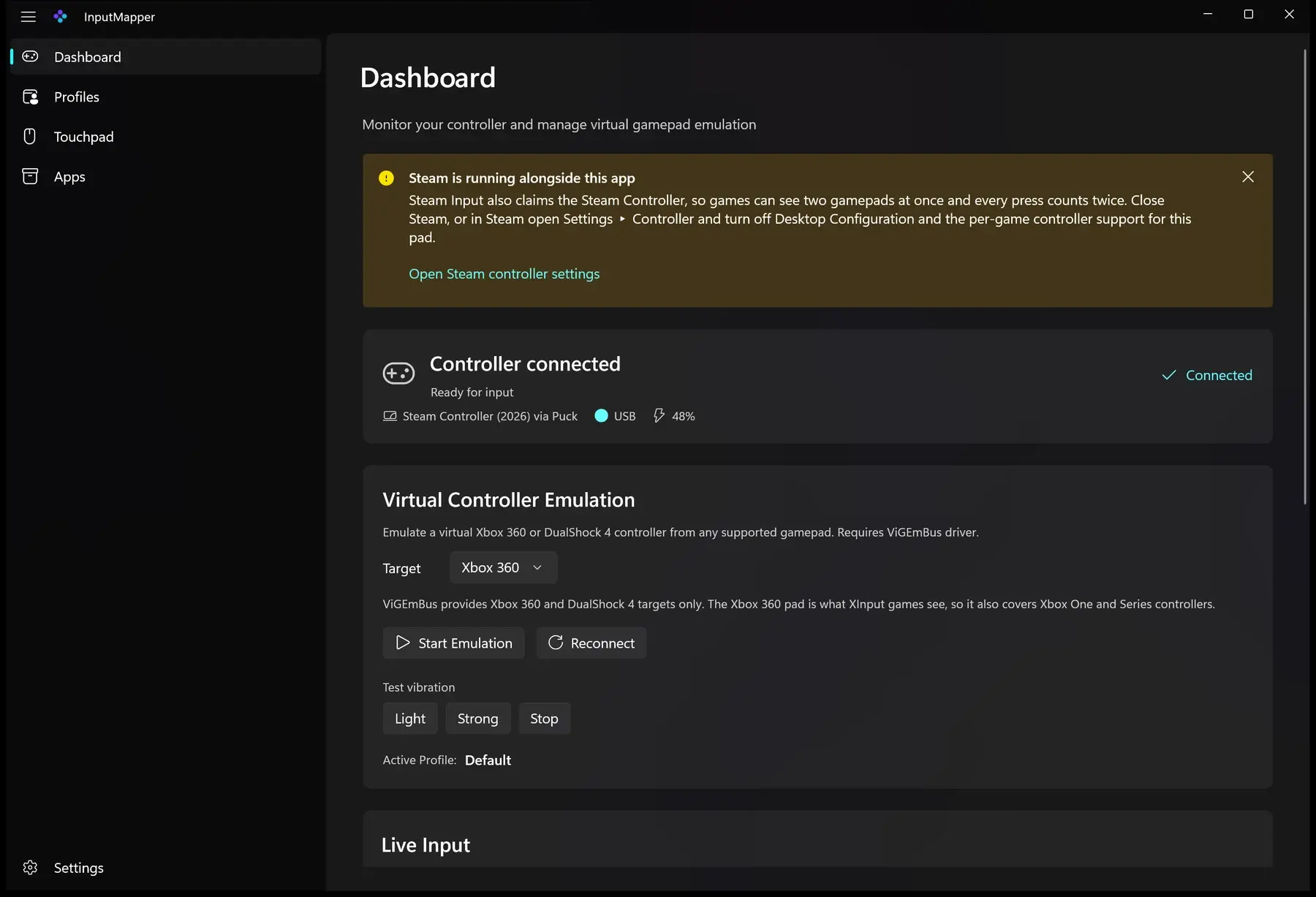
Task: Click the refresh icon on Reconnect
Action: point(556,643)
